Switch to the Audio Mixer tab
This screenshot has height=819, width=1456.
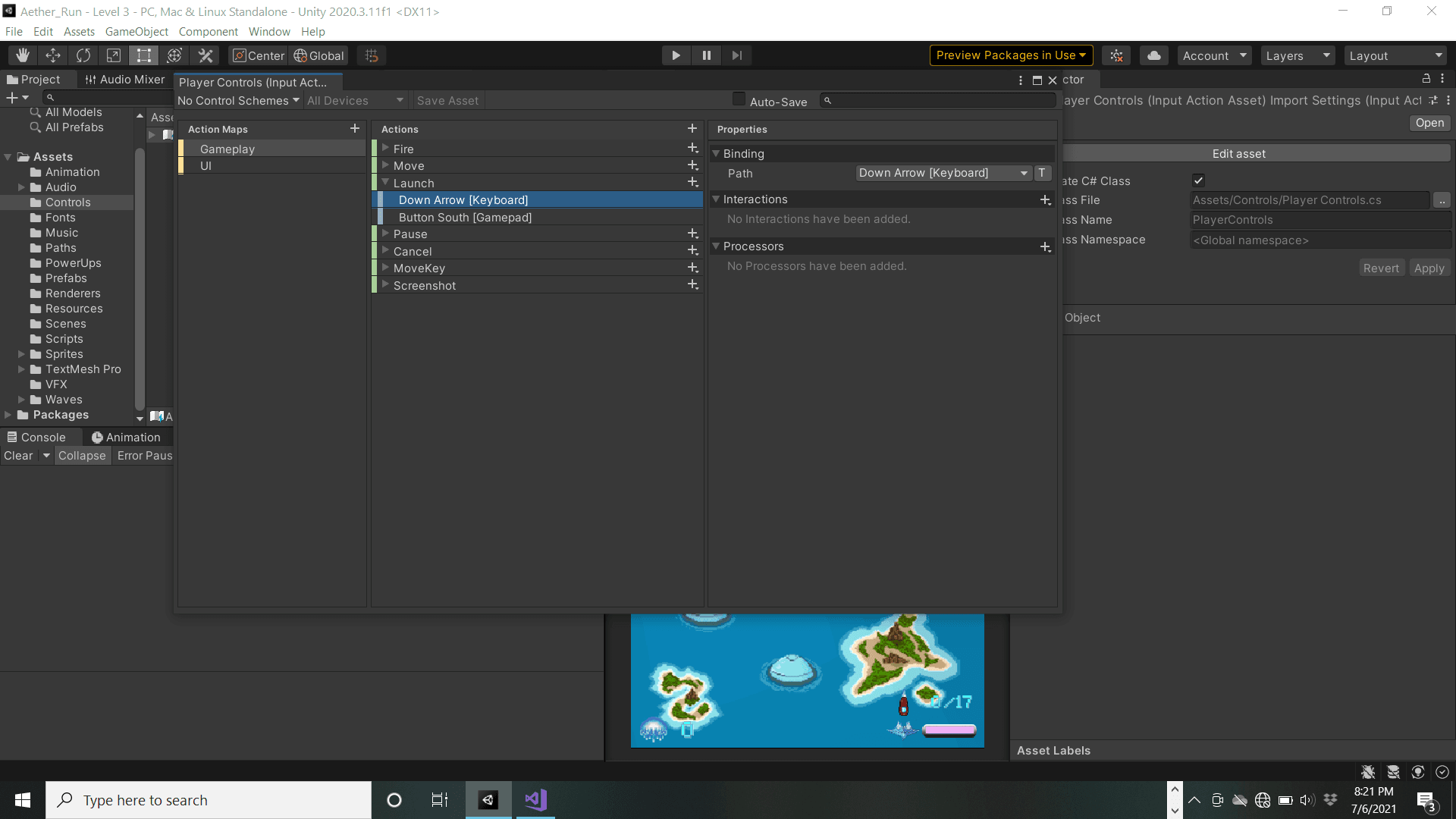[124, 80]
